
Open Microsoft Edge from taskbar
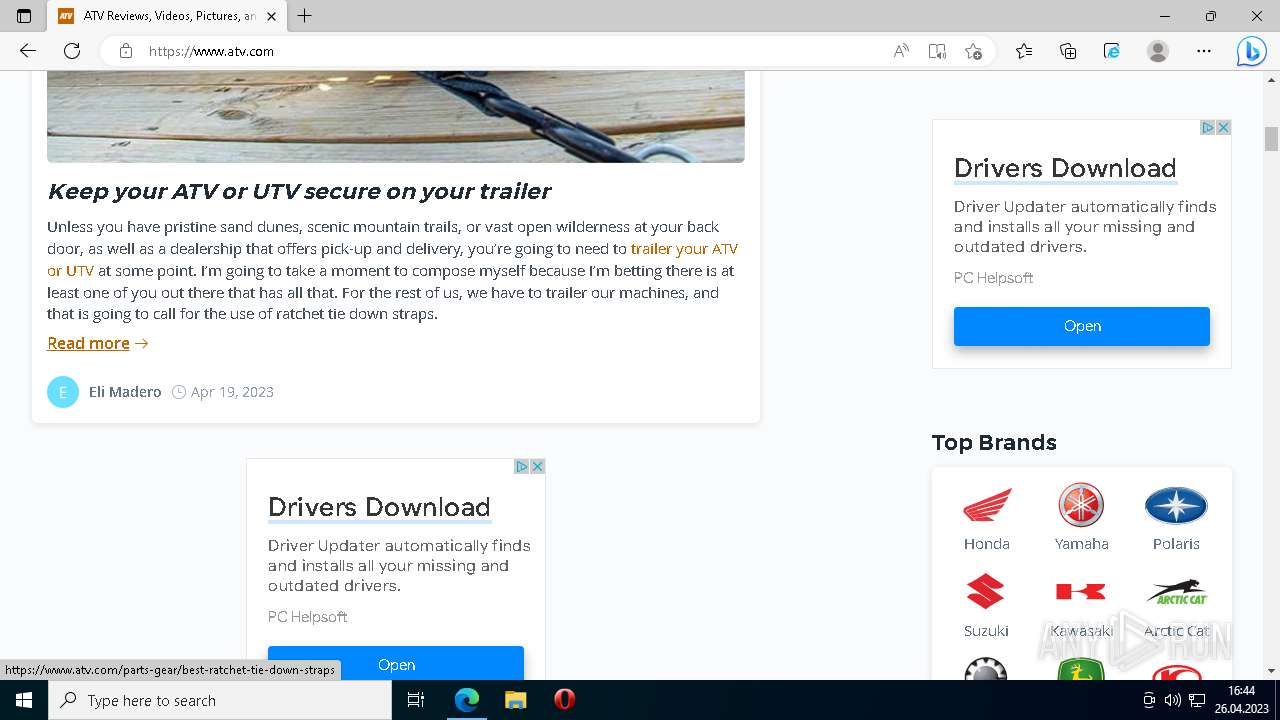[x=467, y=700]
